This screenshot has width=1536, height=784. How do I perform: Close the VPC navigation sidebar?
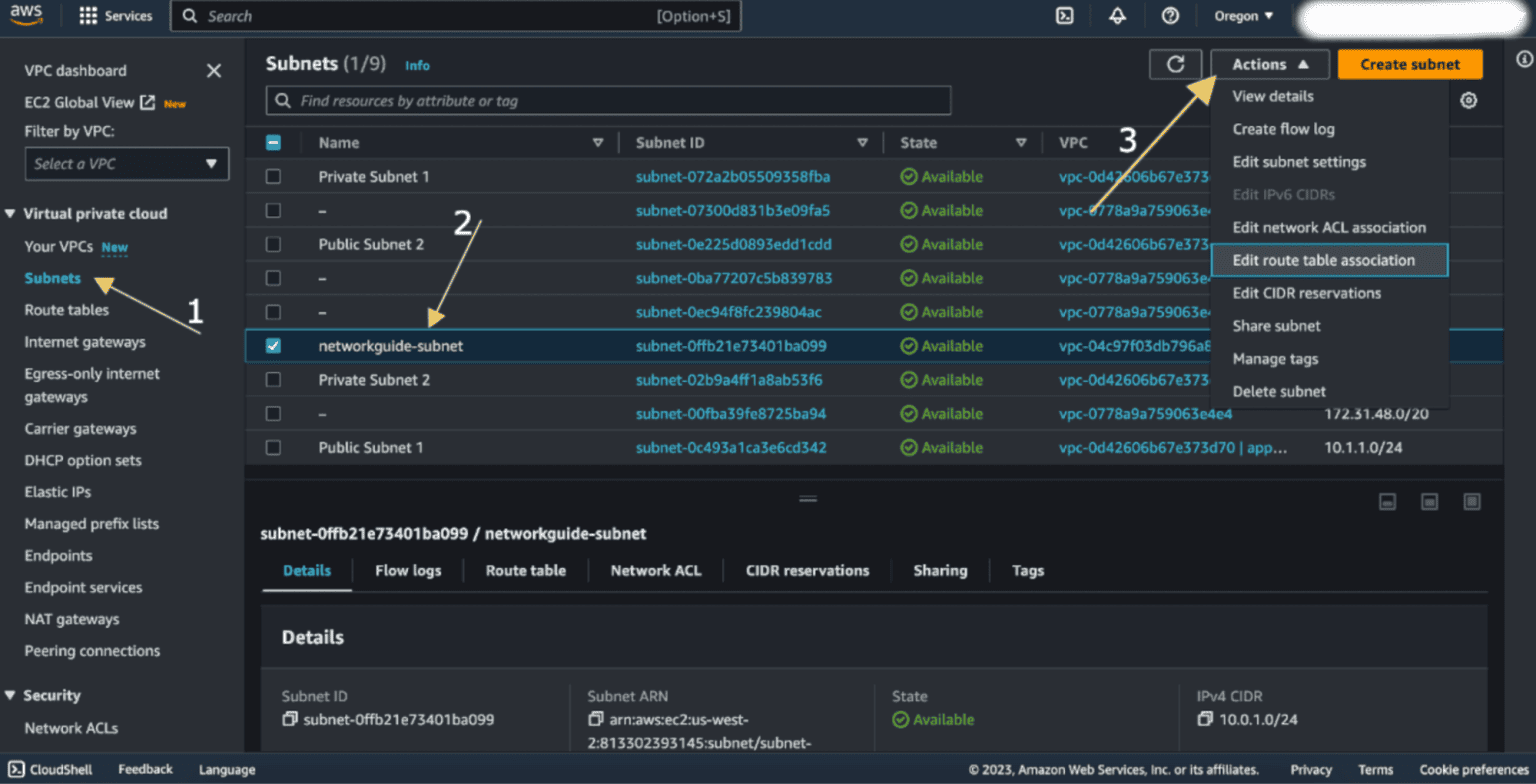214,71
